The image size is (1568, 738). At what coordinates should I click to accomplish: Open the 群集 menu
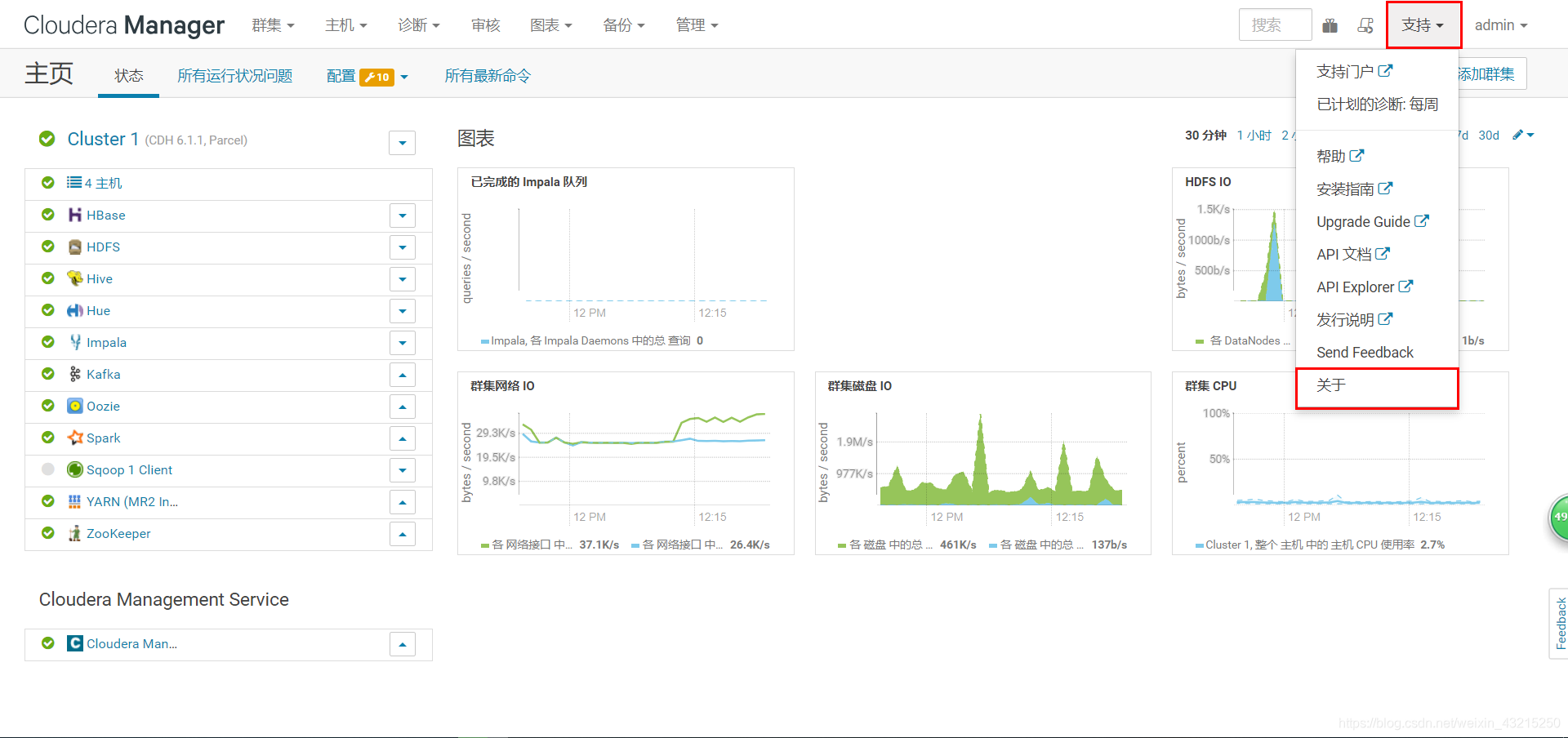point(273,25)
